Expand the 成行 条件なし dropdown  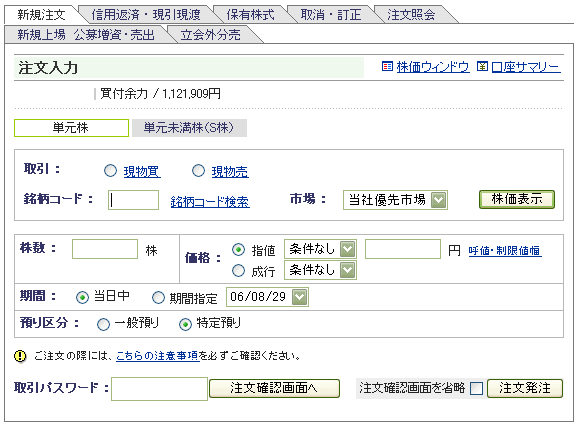(320, 270)
